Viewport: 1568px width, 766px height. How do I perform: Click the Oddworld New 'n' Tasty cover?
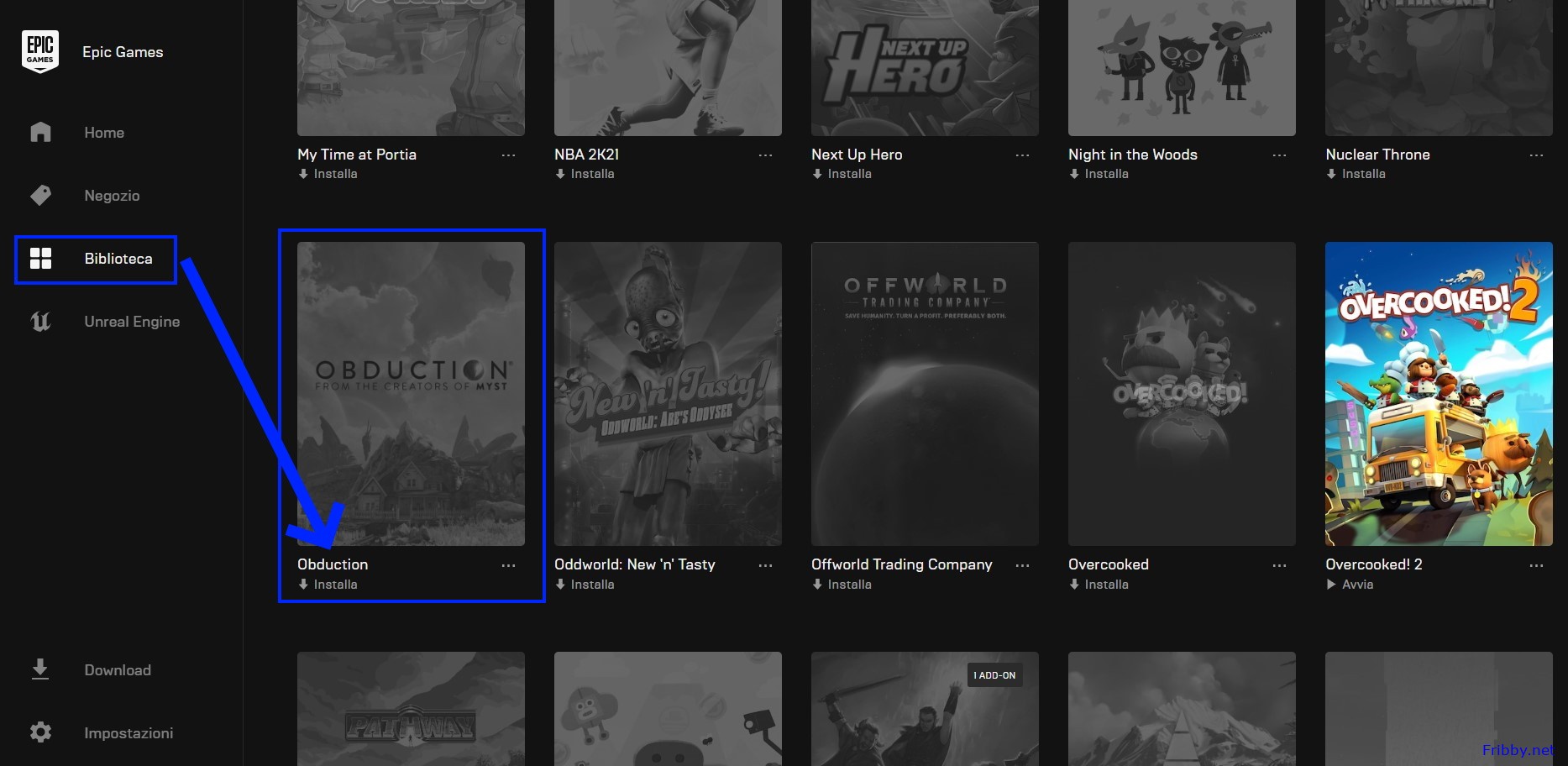[x=668, y=394]
